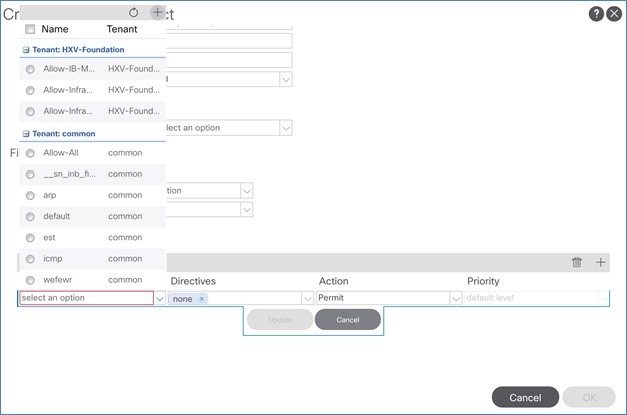
Task: Select the arp filter radio button
Action: pos(30,196)
